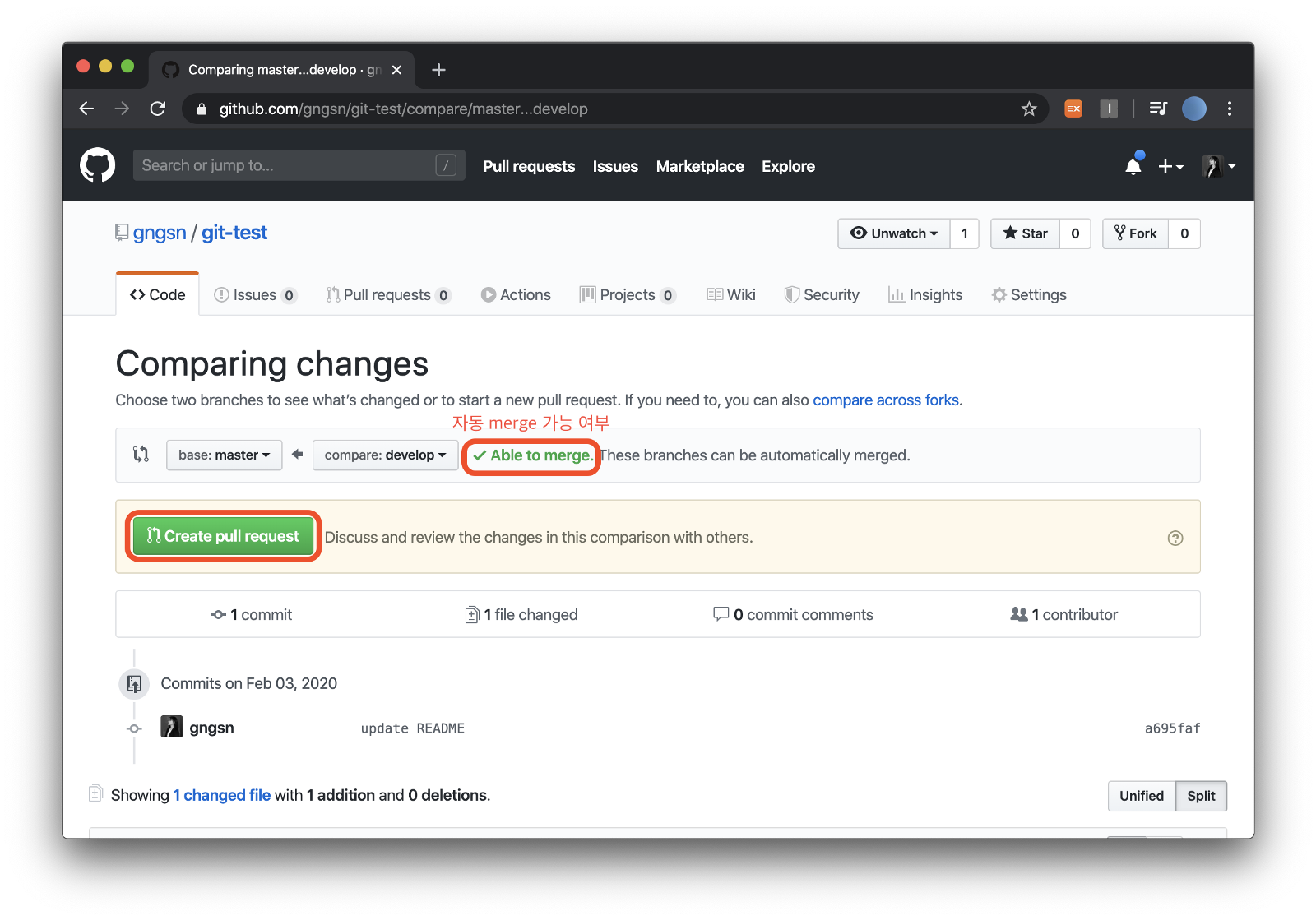The image size is (1316, 920).
Task: Click the browser forward arrow
Action: [122, 109]
